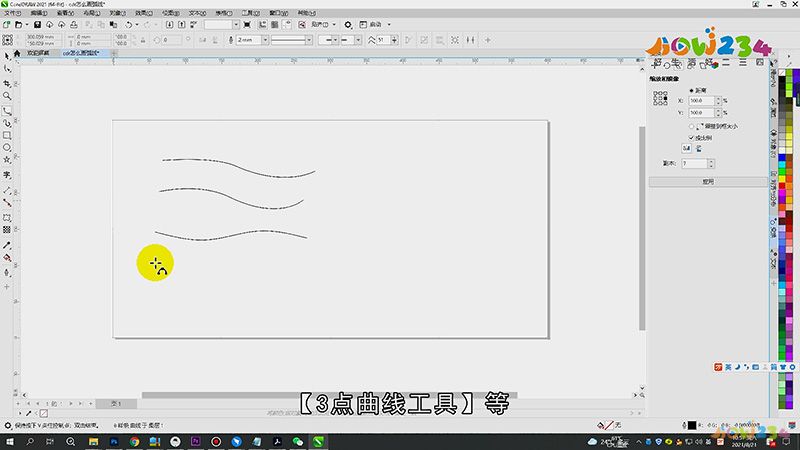Switch to the welcome screen tab
The image size is (800, 450).
point(38,53)
